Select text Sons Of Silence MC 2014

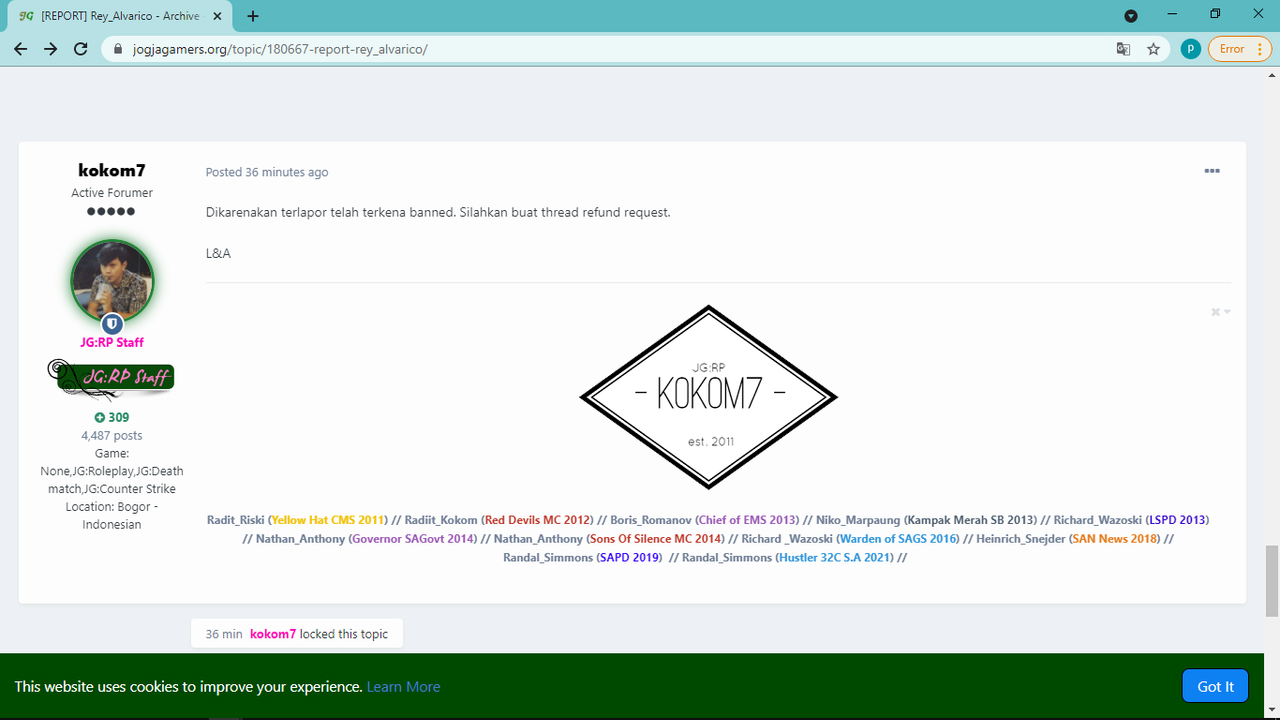[655, 539]
